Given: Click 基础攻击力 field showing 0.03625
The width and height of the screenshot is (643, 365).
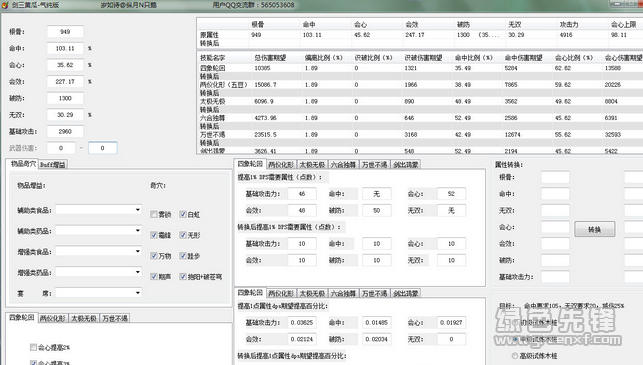Looking at the screenshot, I should (302, 322).
